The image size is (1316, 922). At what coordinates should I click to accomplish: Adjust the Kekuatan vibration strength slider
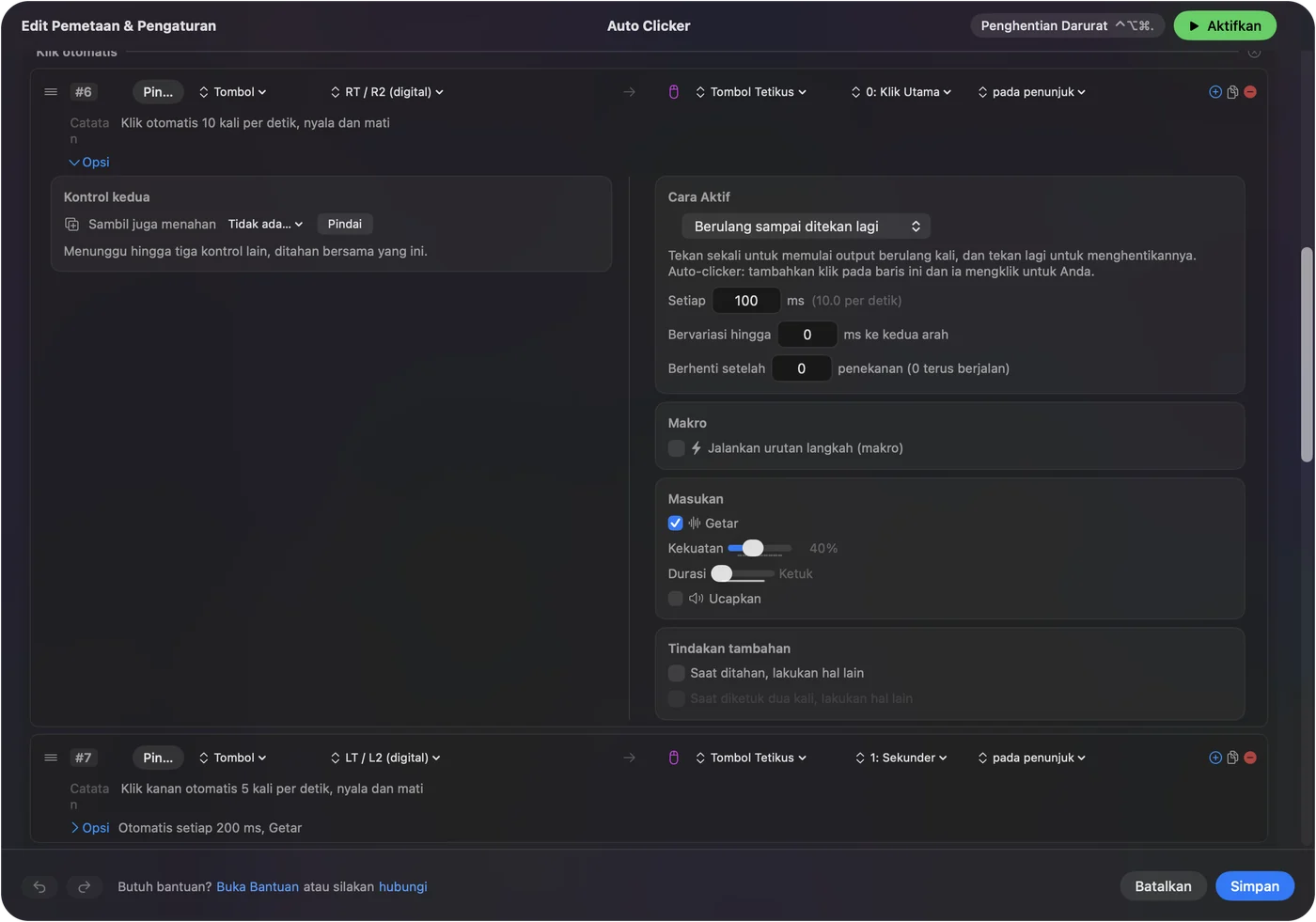[760, 548]
